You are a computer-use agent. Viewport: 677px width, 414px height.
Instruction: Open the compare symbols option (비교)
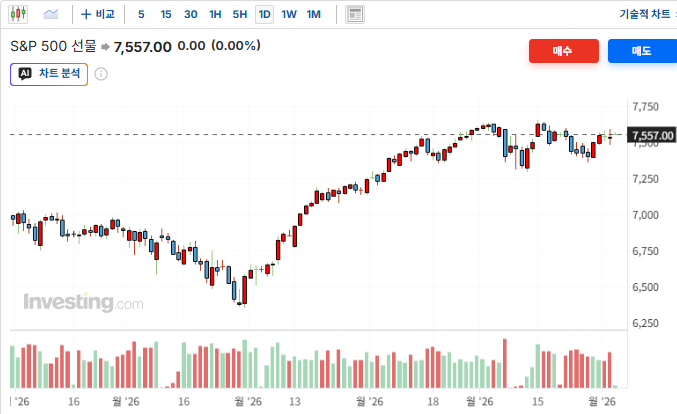pyautogui.click(x=98, y=14)
